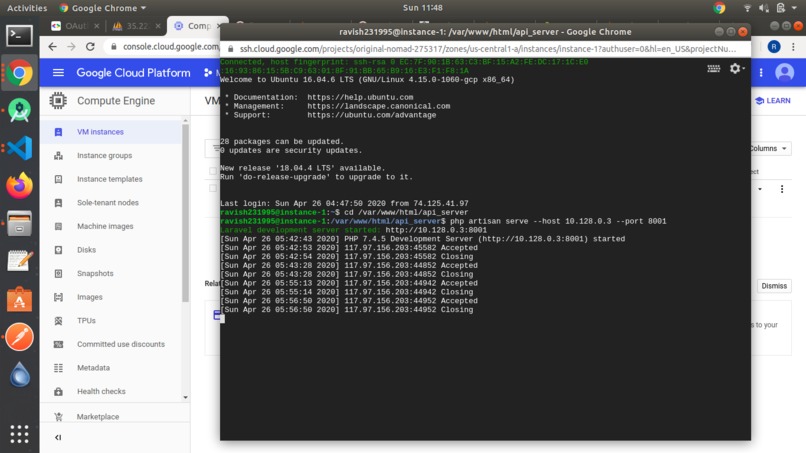Open the Files manager in the dock
The image size is (806, 453).
[x=19, y=224]
